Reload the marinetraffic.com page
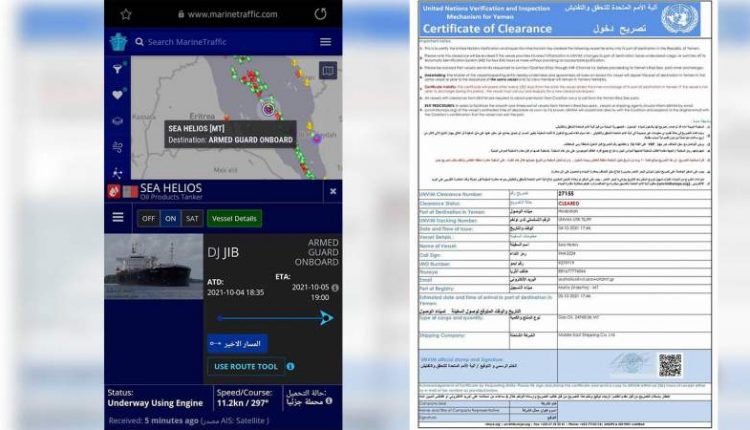This screenshot has width=750, height=430. 320,14
